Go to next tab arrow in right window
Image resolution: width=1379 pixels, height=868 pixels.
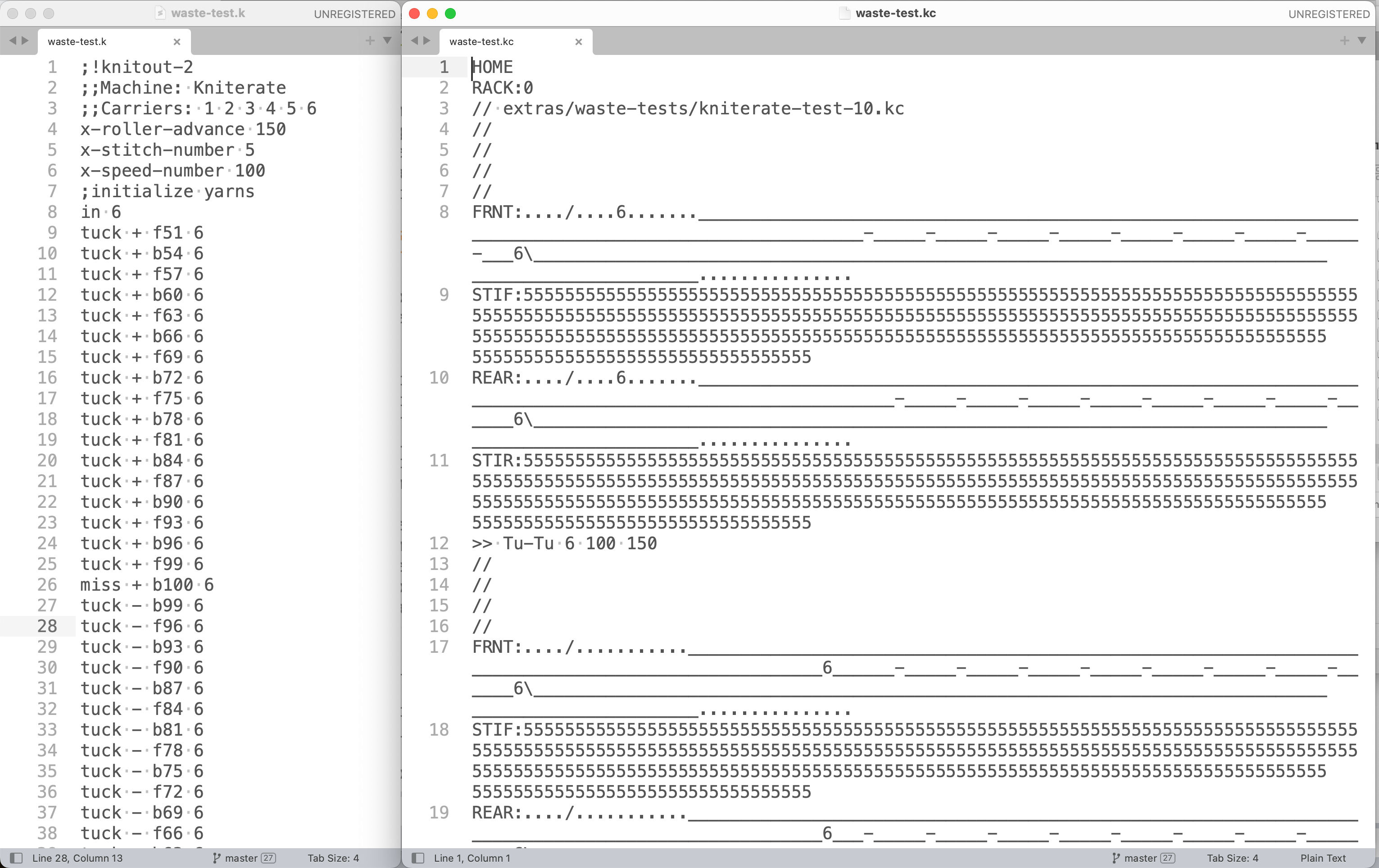click(426, 41)
